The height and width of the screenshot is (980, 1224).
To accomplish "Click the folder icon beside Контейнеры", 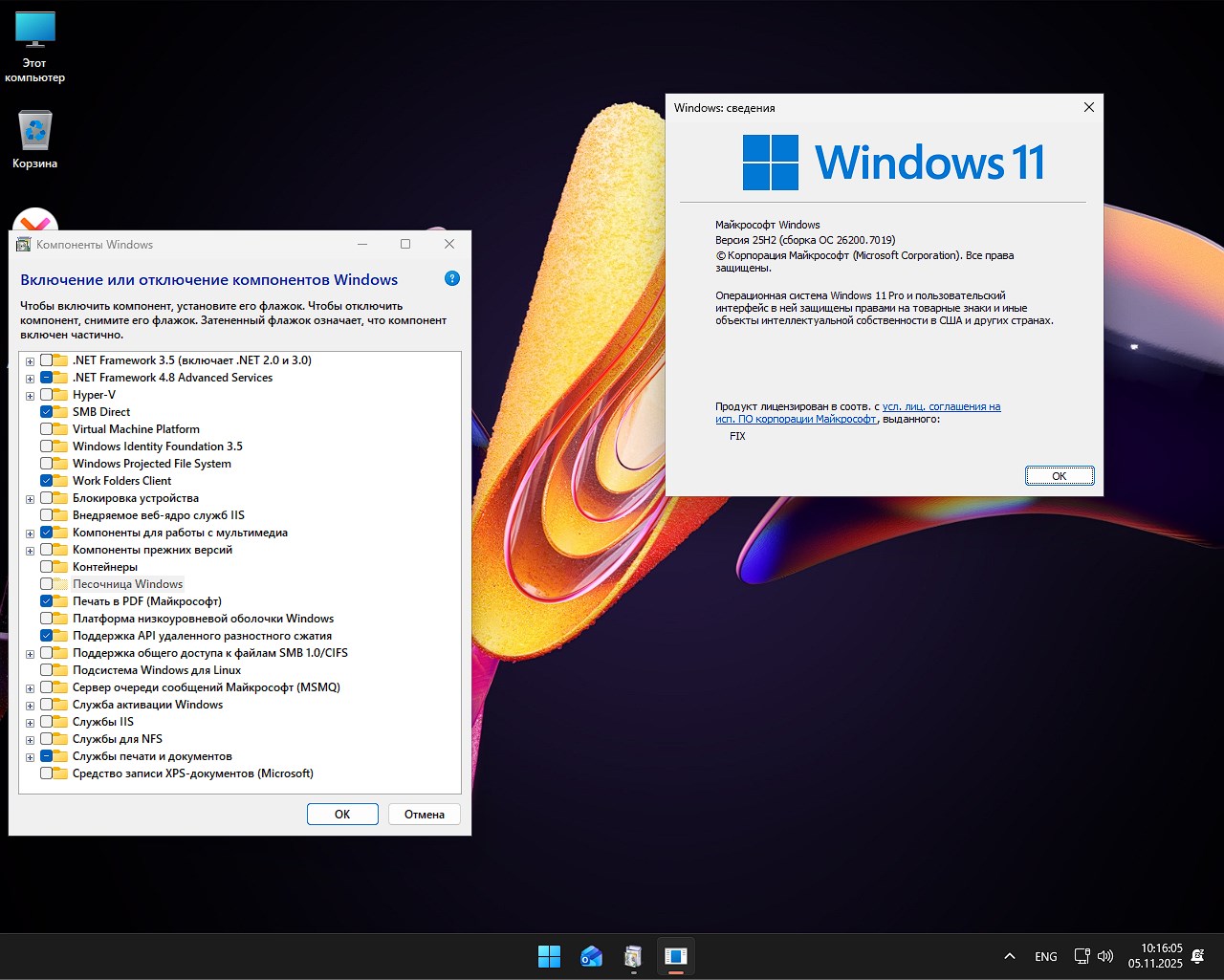I will (61, 567).
